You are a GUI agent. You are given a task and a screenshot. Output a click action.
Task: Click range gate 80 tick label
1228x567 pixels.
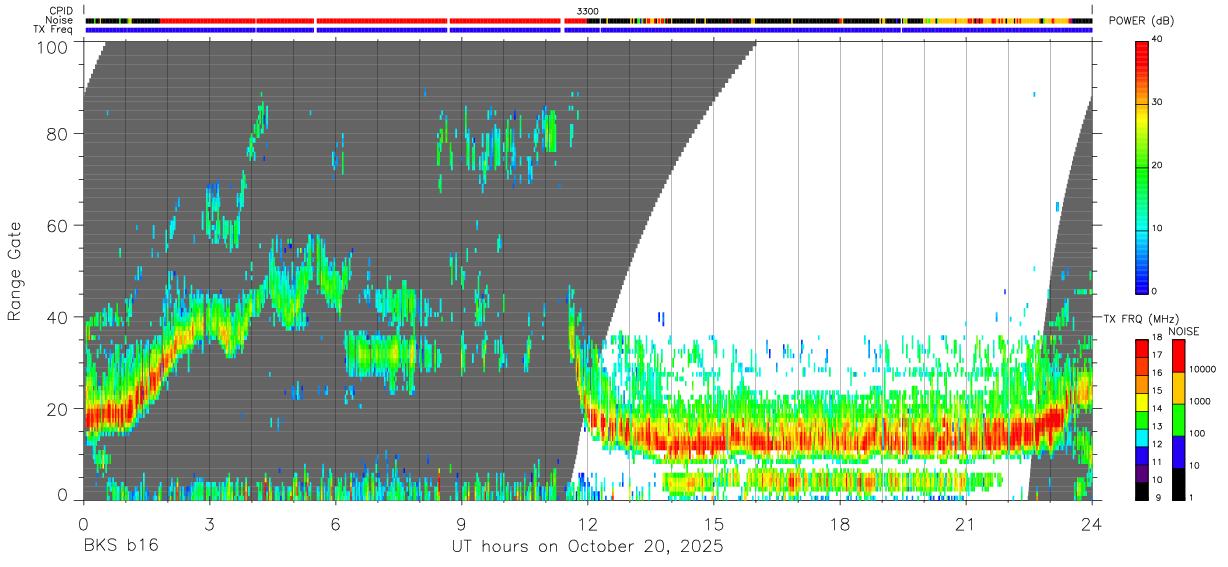[x=57, y=134]
